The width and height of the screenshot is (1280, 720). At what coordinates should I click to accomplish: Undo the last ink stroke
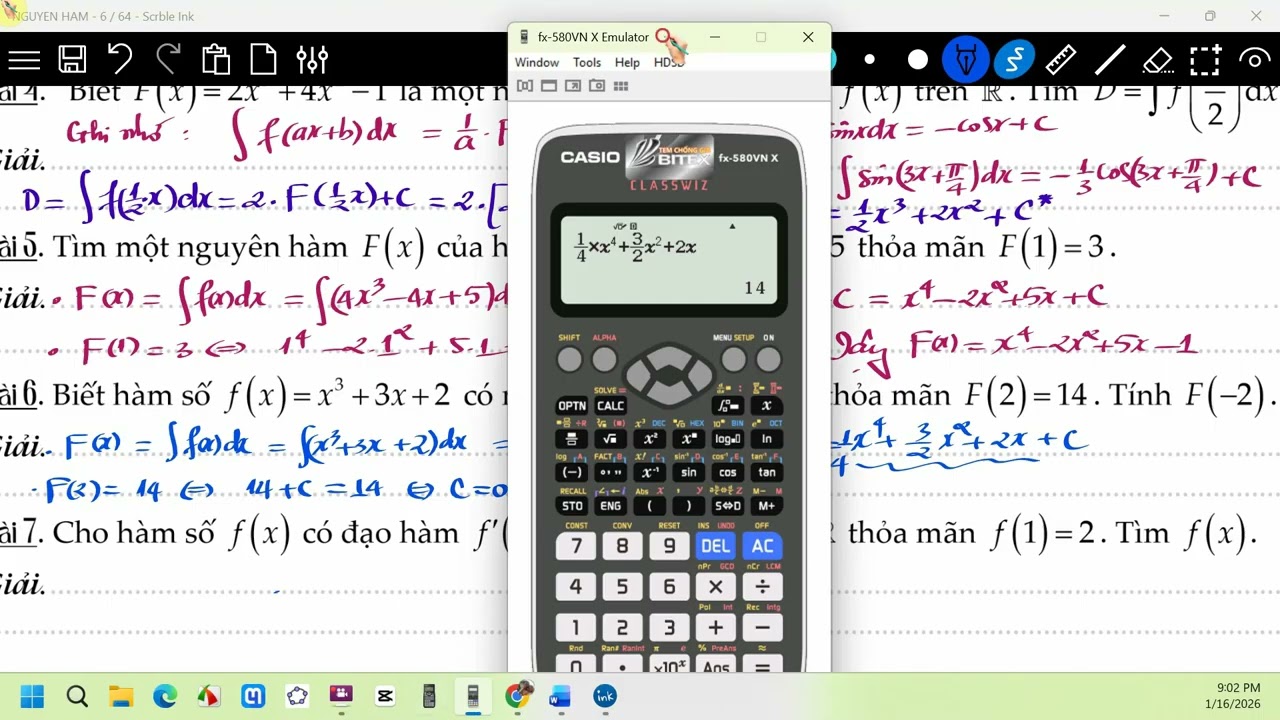(120, 60)
